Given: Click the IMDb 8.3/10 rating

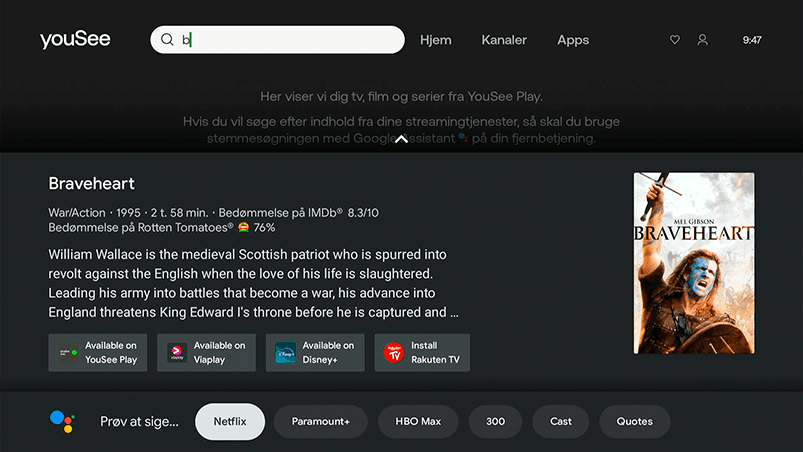Looking at the screenshot, I should pyautogui.click(x=299, y=212).
